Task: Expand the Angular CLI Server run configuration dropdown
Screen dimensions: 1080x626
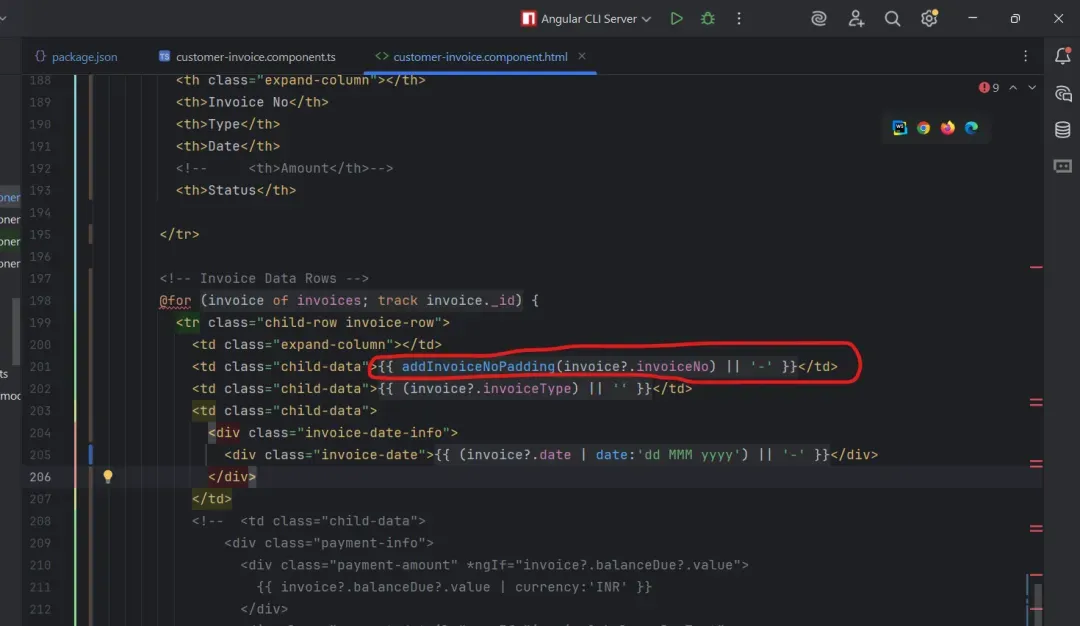Action: [x=646, y=19]
